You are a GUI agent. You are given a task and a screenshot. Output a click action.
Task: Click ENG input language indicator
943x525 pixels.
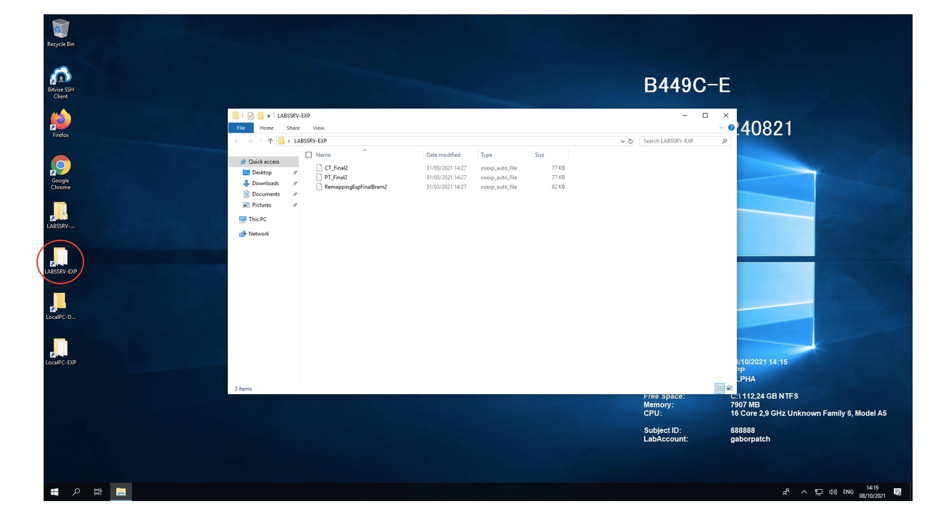coord(848,492)
